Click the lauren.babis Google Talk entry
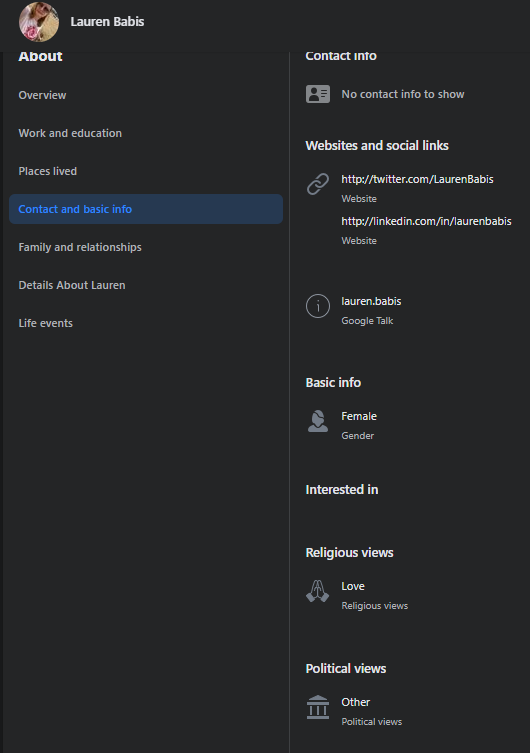The width and height of the screenshot is (530, 753). coord(371,301)
